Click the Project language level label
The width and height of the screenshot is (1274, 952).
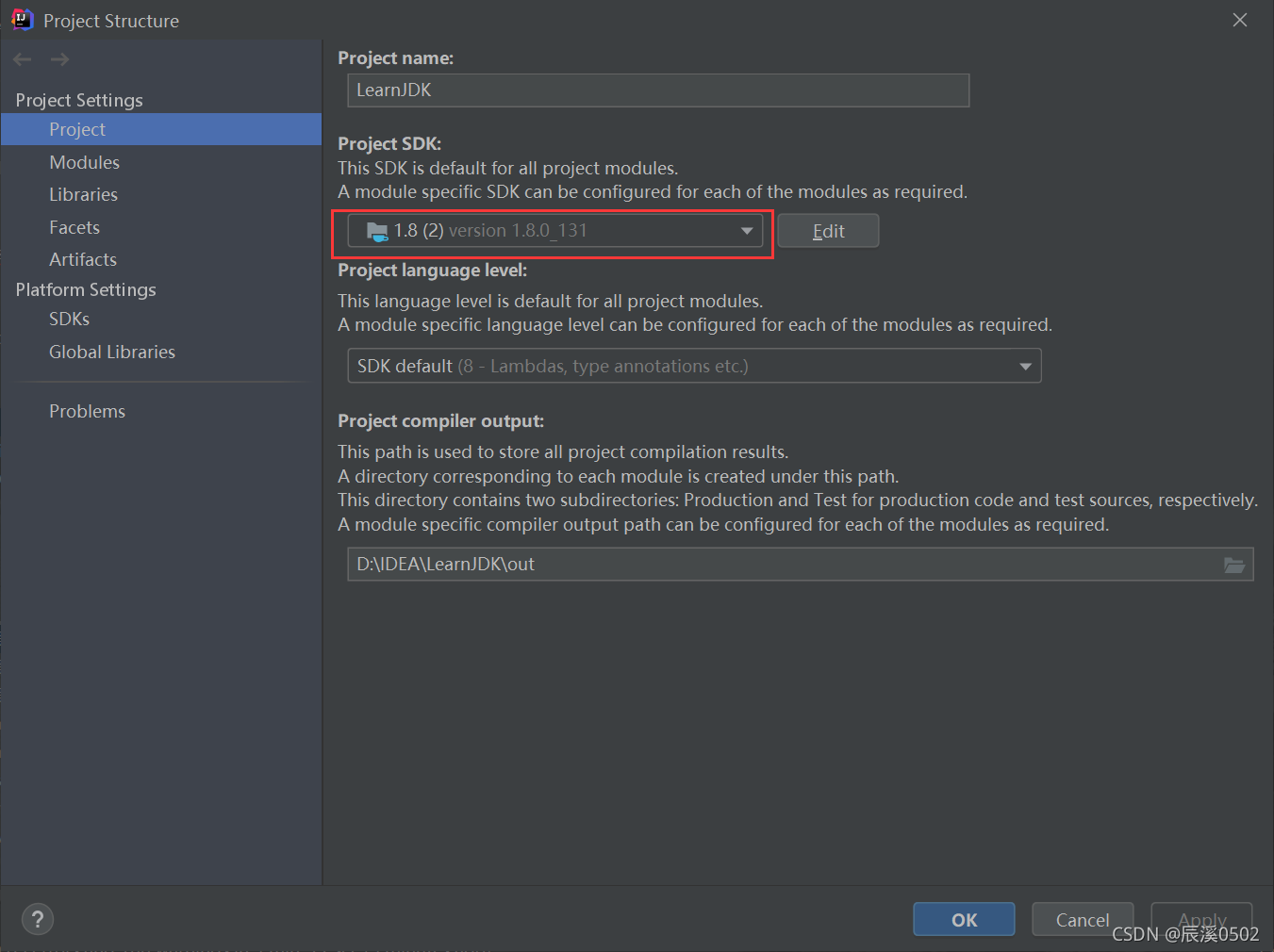click(433, 270)
